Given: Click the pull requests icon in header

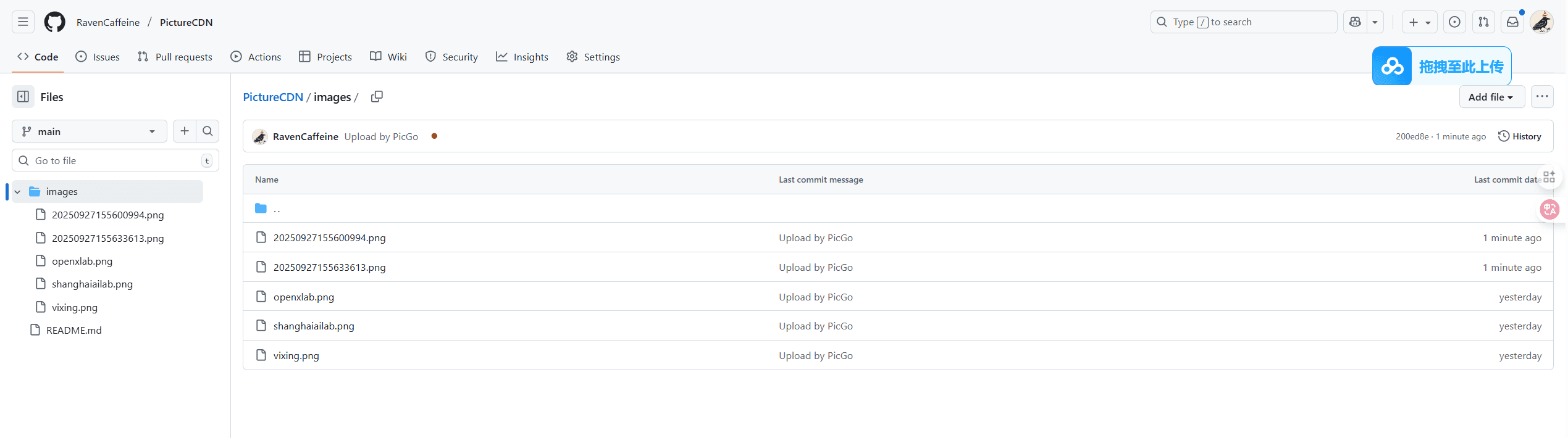Looking at the screenshot, I should pos(1483,22).
